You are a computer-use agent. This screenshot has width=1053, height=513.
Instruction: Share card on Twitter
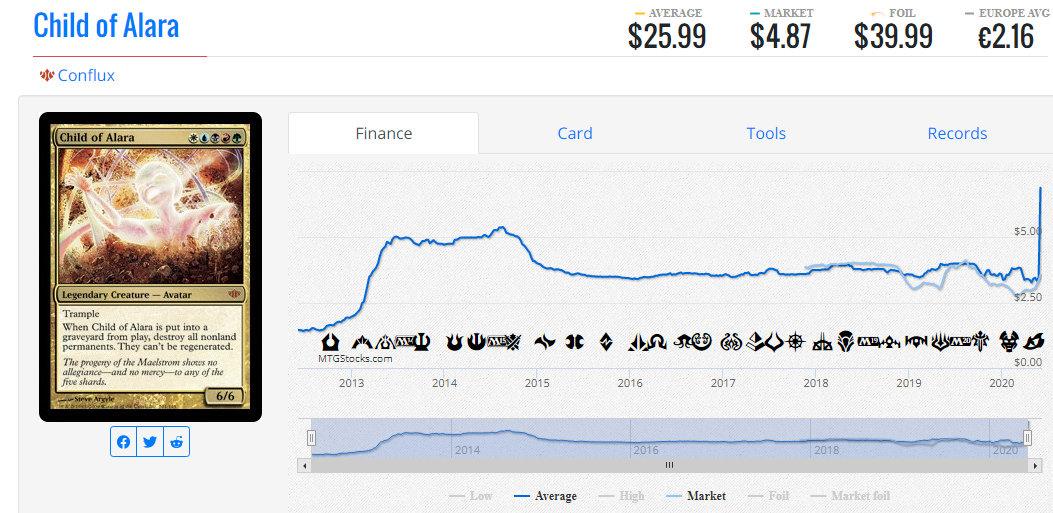(x=150, y=442)
